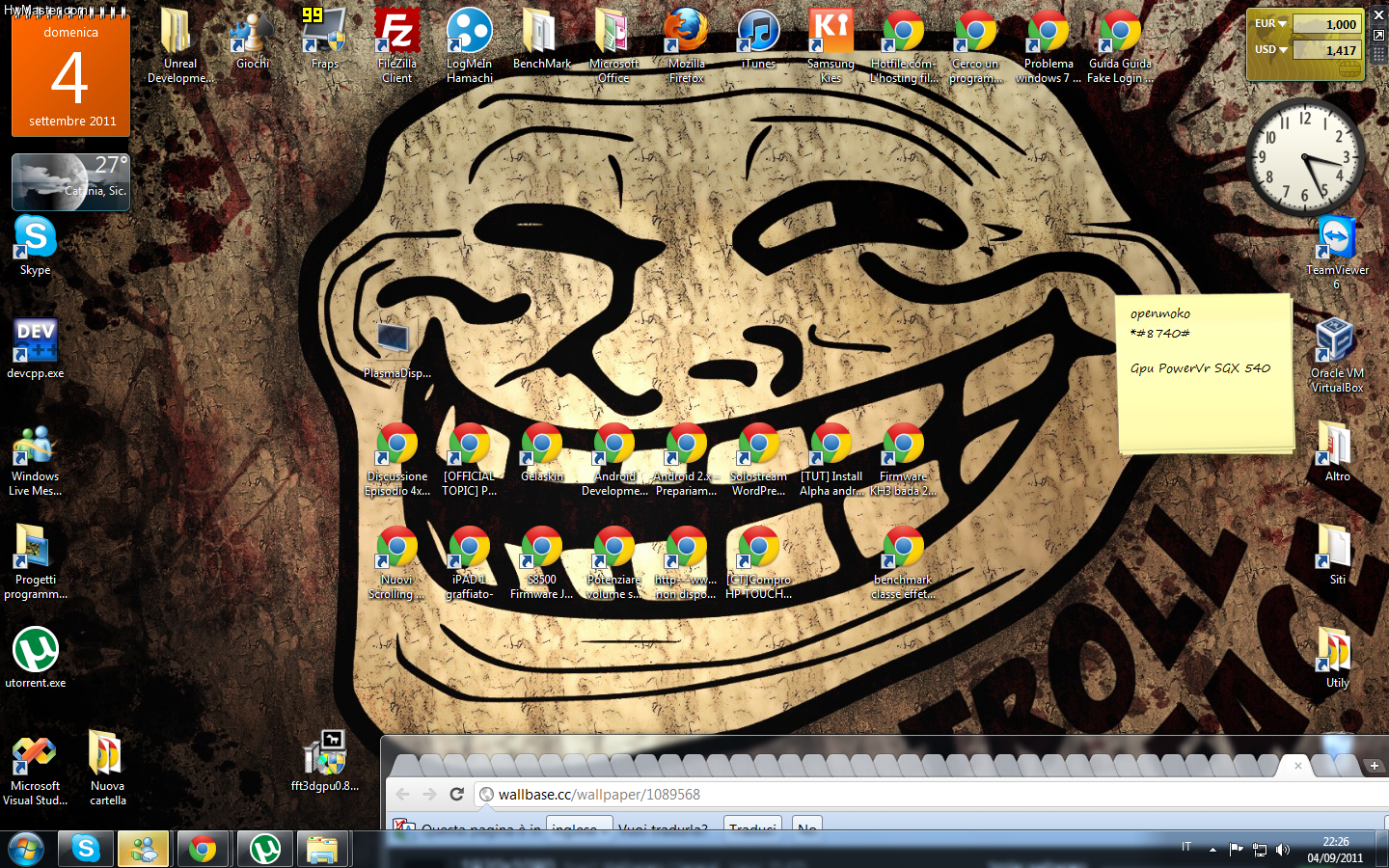Viewport: 1389px width, 868px height.
Task: Open iTunes desktop shortcut
Action: (758, 39)
